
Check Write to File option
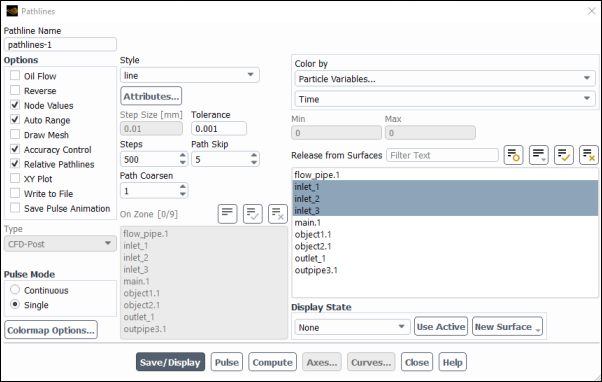(15, 193)
